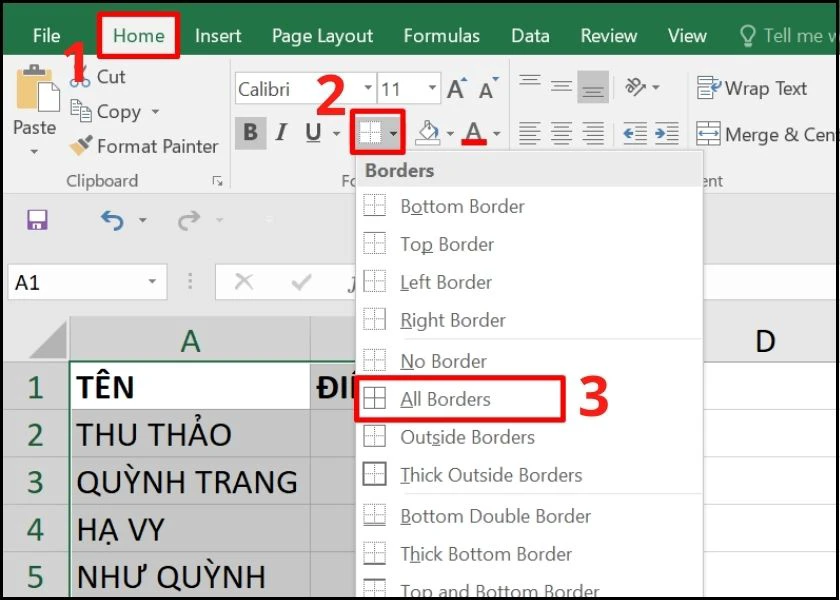The image size is (840, 600).
Task: Click the Copy command
Action: tap(106, 112)
